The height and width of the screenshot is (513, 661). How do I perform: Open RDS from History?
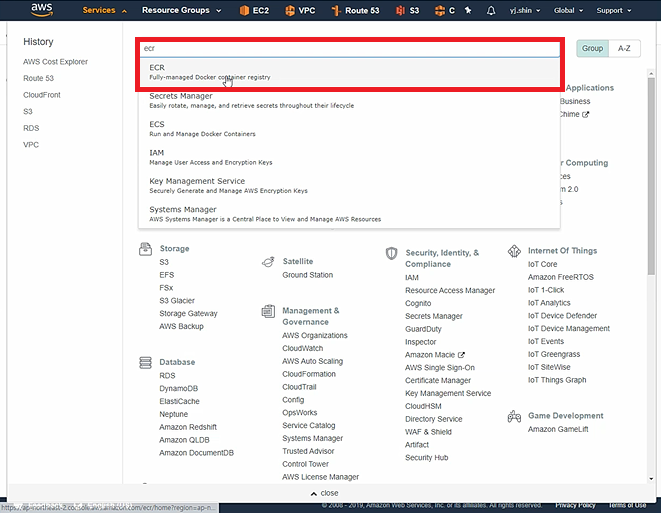(x=31, y=128)
